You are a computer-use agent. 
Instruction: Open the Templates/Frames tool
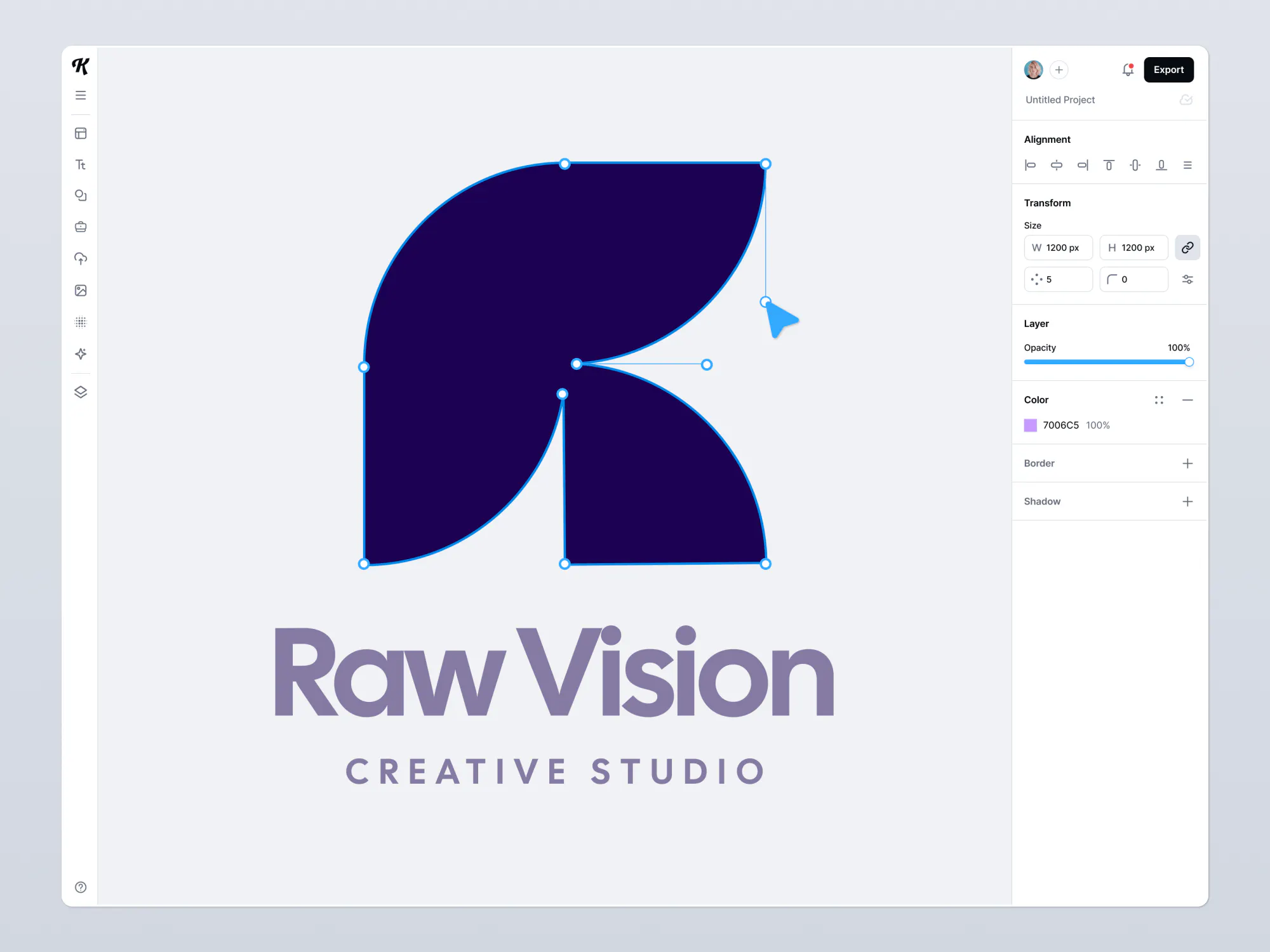[x=81, y=133]
